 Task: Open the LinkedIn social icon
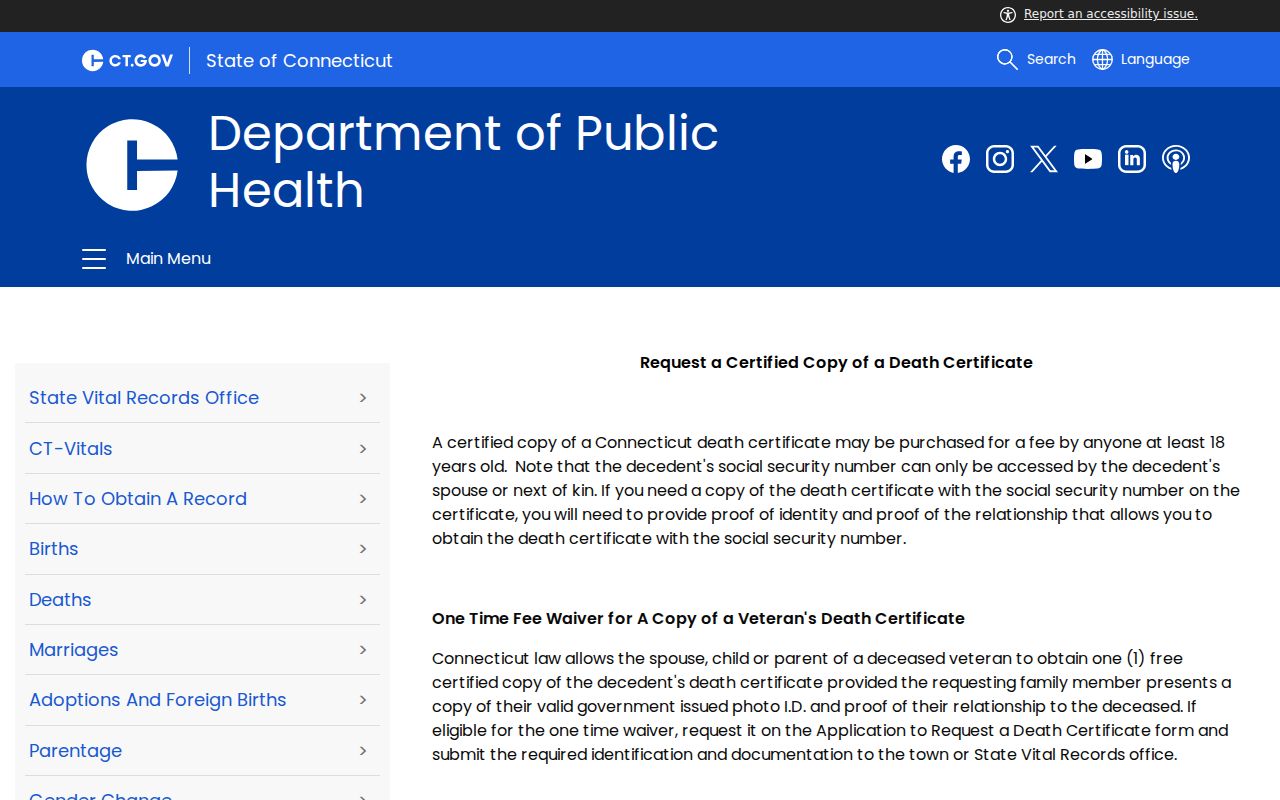coord(1132,159)
